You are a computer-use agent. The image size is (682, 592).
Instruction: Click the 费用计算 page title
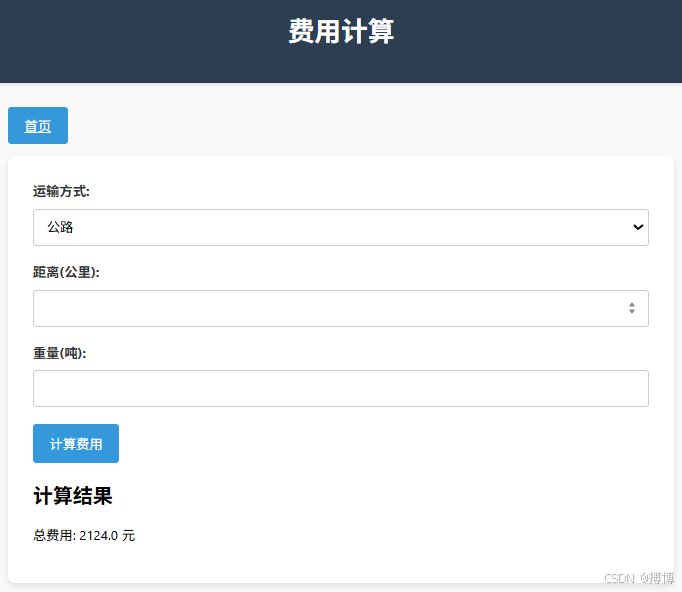click(x=341, y=31)
